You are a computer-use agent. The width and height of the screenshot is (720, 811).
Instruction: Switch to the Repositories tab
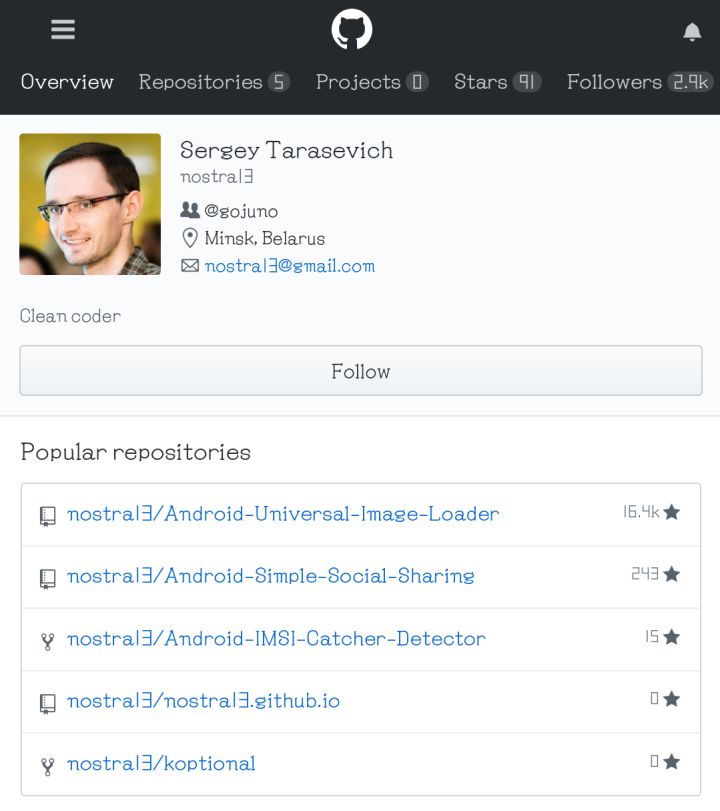pos(214,82)
